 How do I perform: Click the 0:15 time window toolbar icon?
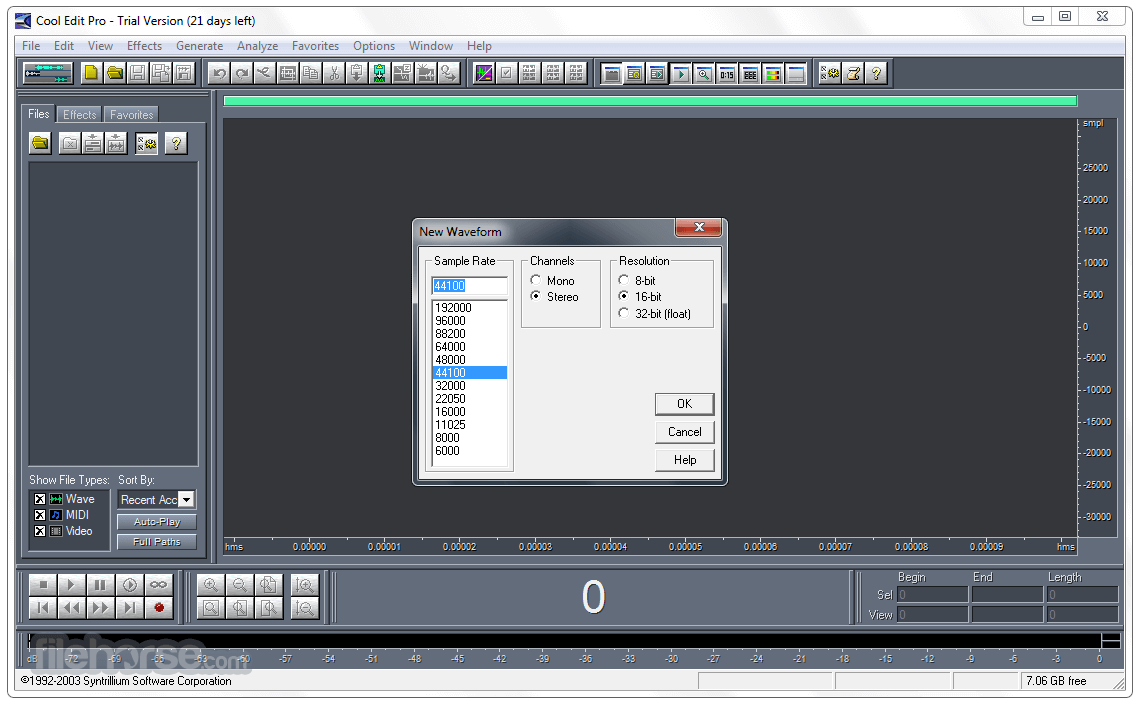pos(726,73)
